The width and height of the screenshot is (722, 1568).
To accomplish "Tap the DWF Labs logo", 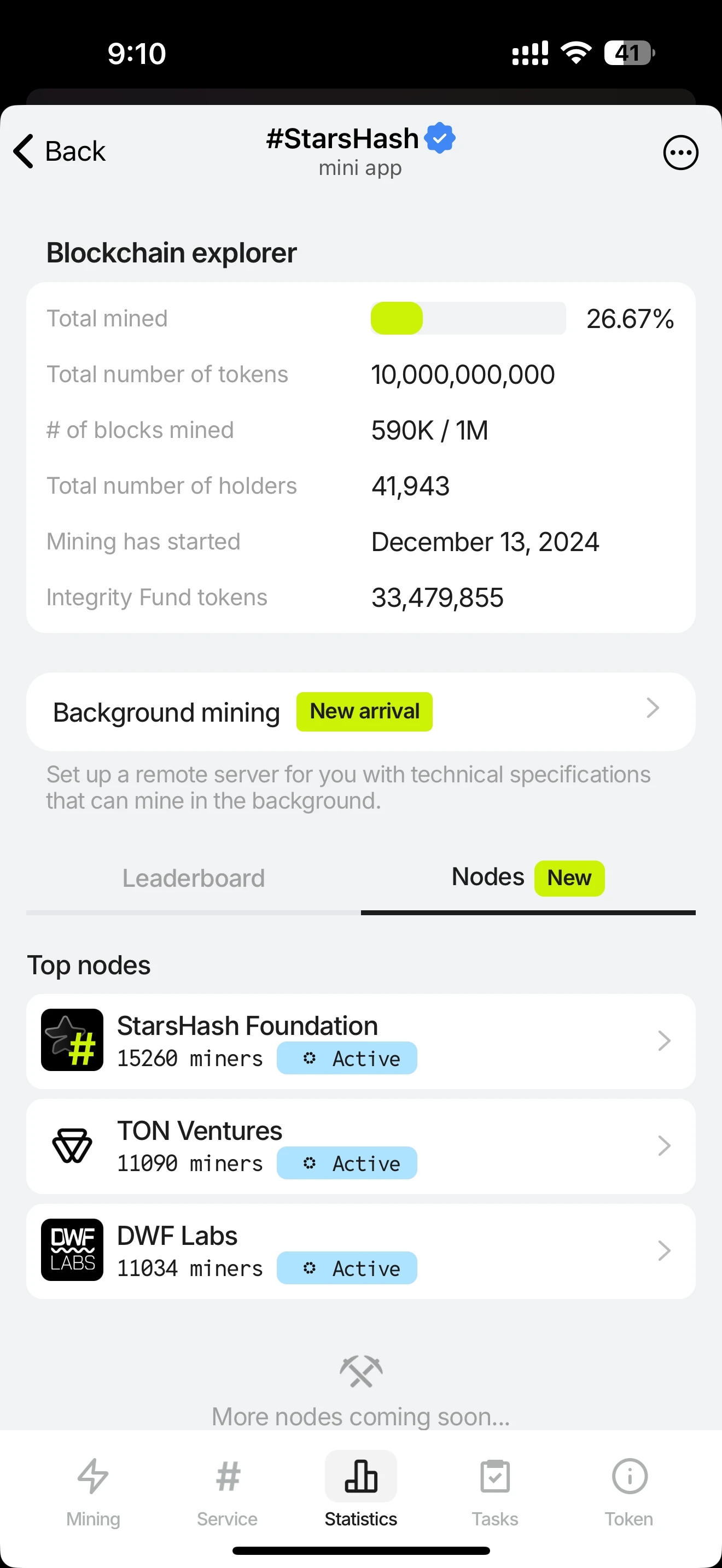I will [x=72, y=1250].
